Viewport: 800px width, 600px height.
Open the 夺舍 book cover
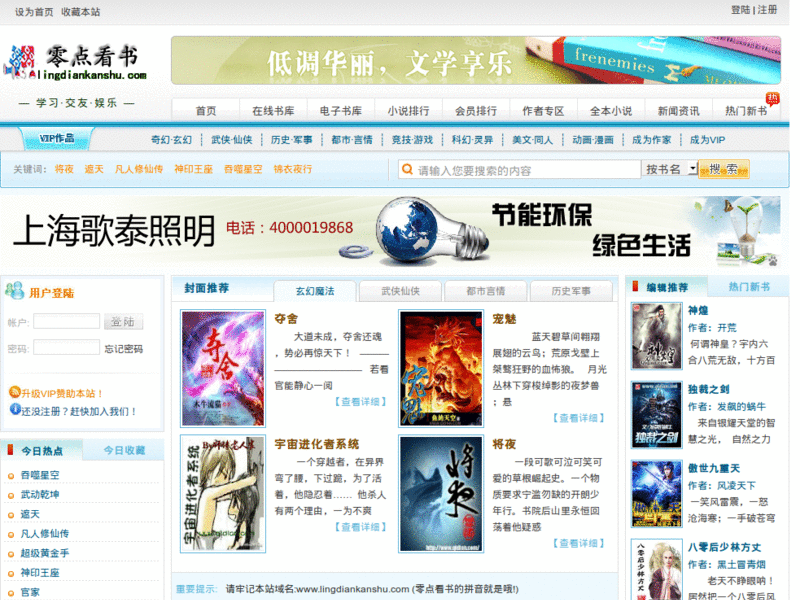(223, 368)
